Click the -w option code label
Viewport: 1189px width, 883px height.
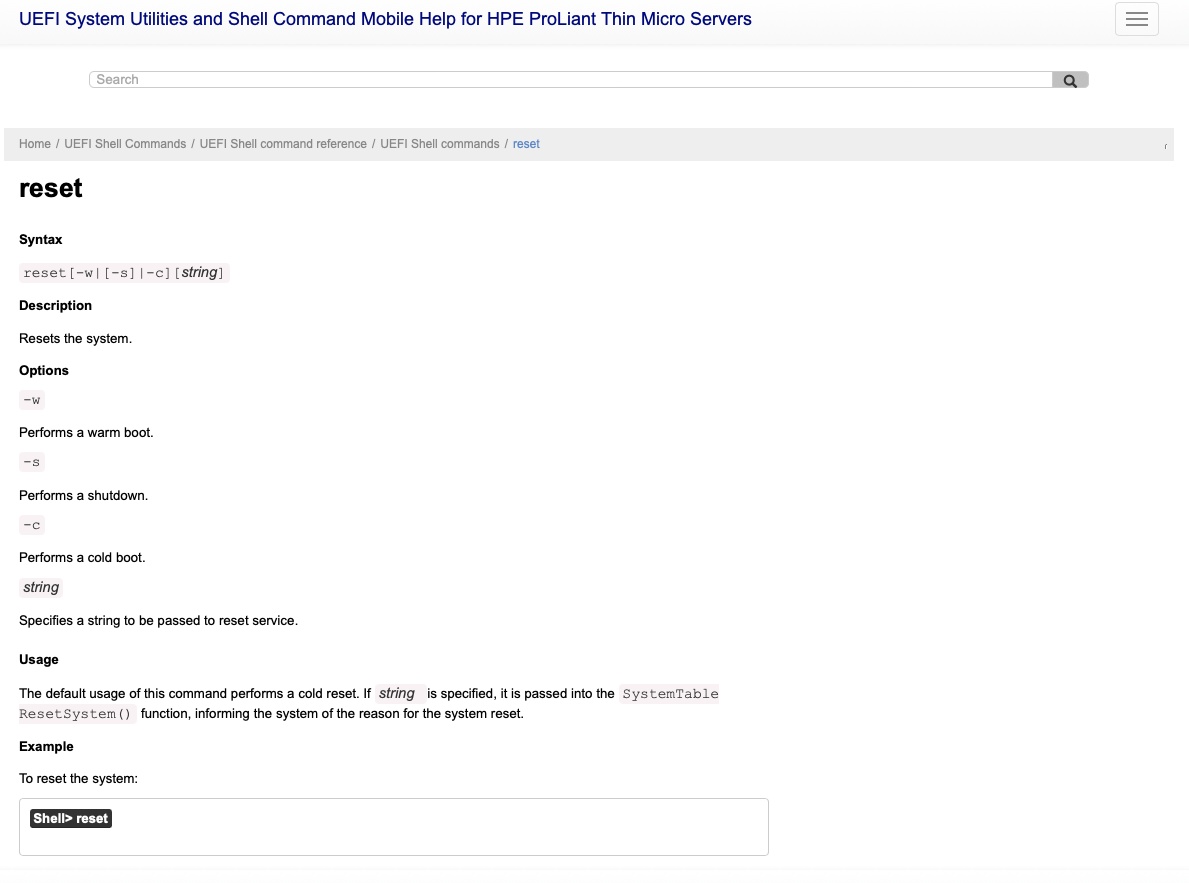pyautogui.click(x=32, y=400)
